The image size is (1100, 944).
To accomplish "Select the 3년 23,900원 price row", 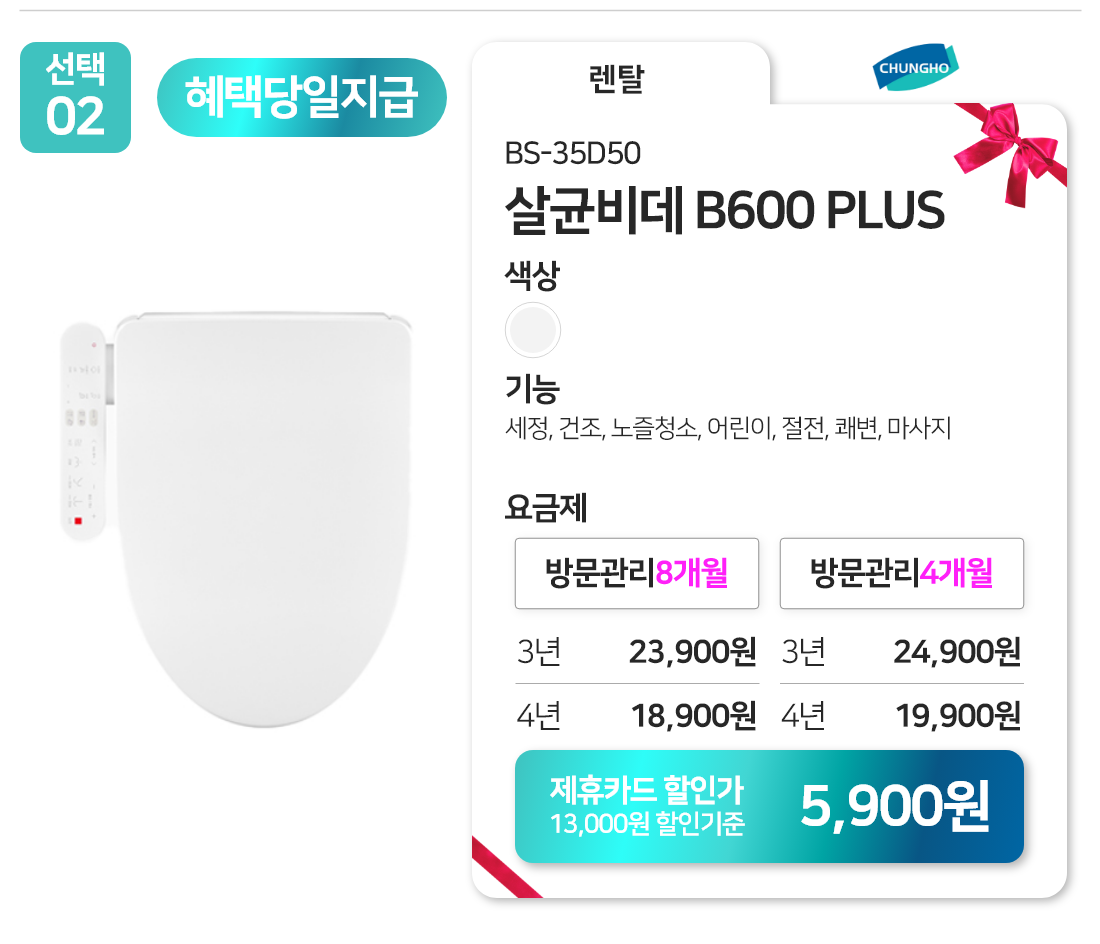I will (637, 652).
